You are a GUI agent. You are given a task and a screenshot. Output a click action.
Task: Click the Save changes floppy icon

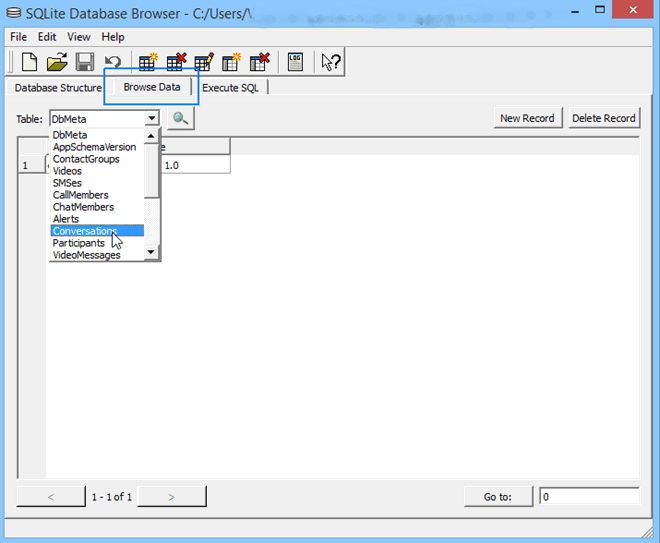(x=85, y=62)
